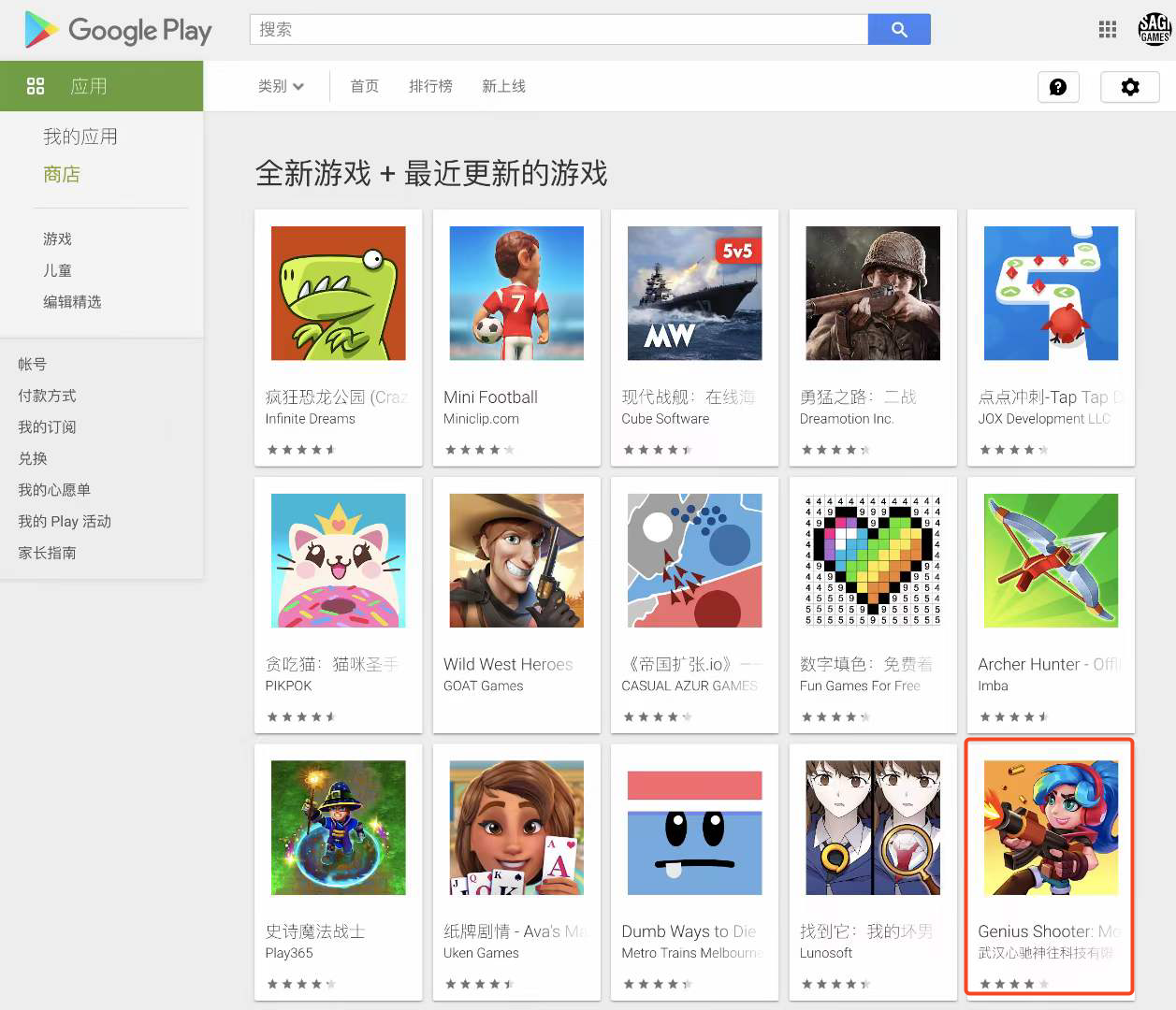
Task: Click the Fun Games For Free developer
Action: pos(860,685)
